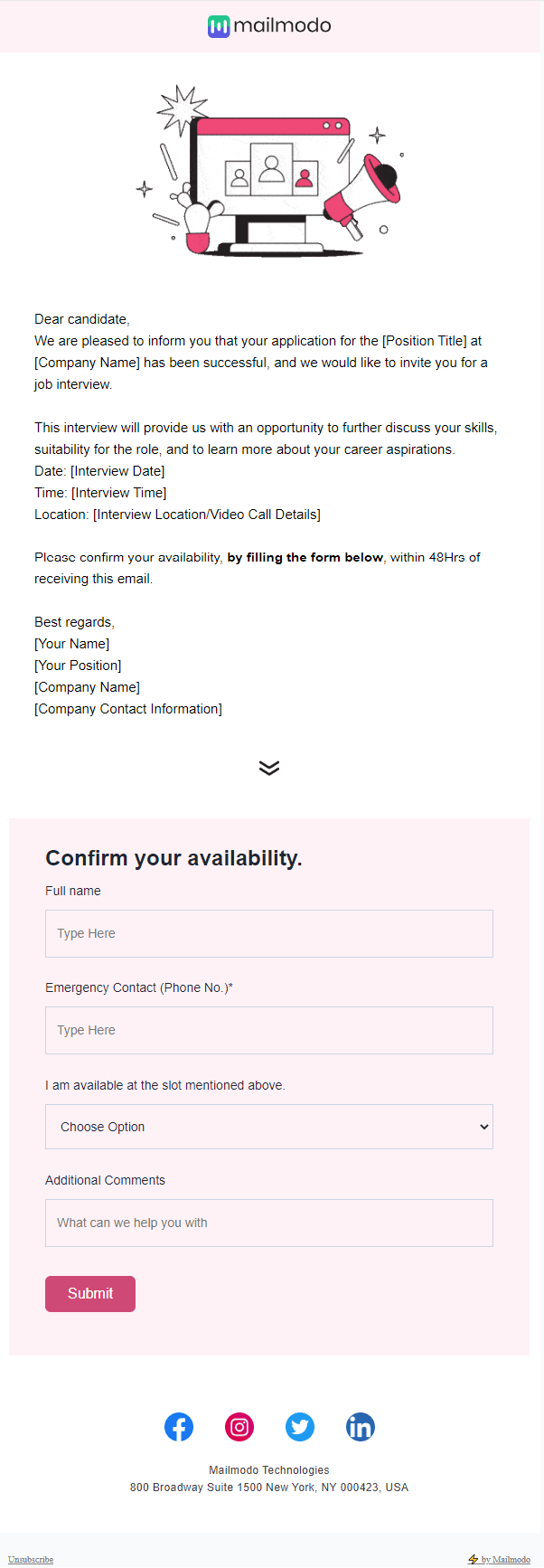This screenshot has width=544, height=1568.
Task: Click the bold 'by filling the form below' text
Action: click(305, 557)
